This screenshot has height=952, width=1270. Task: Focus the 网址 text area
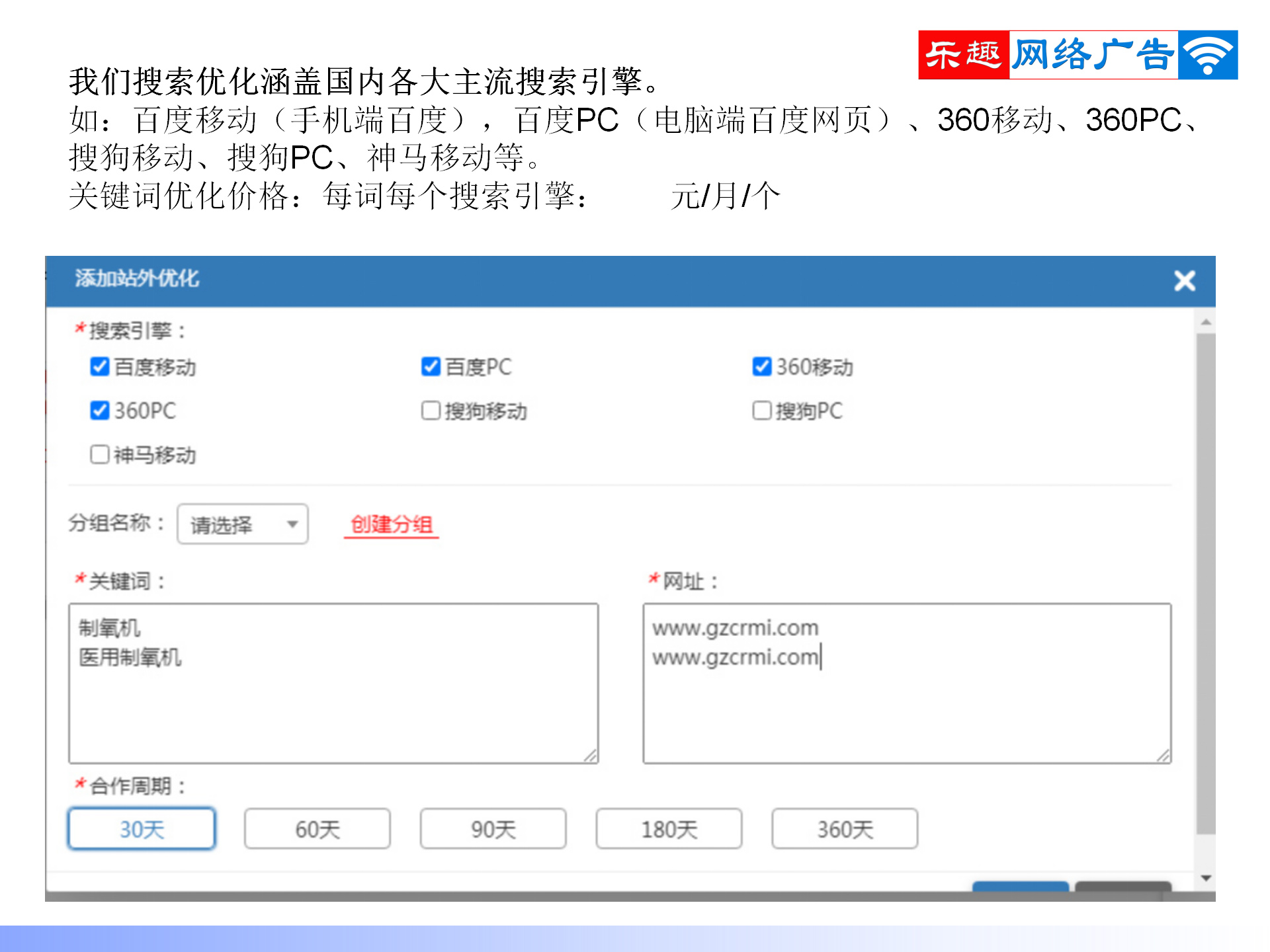point(907,684)
